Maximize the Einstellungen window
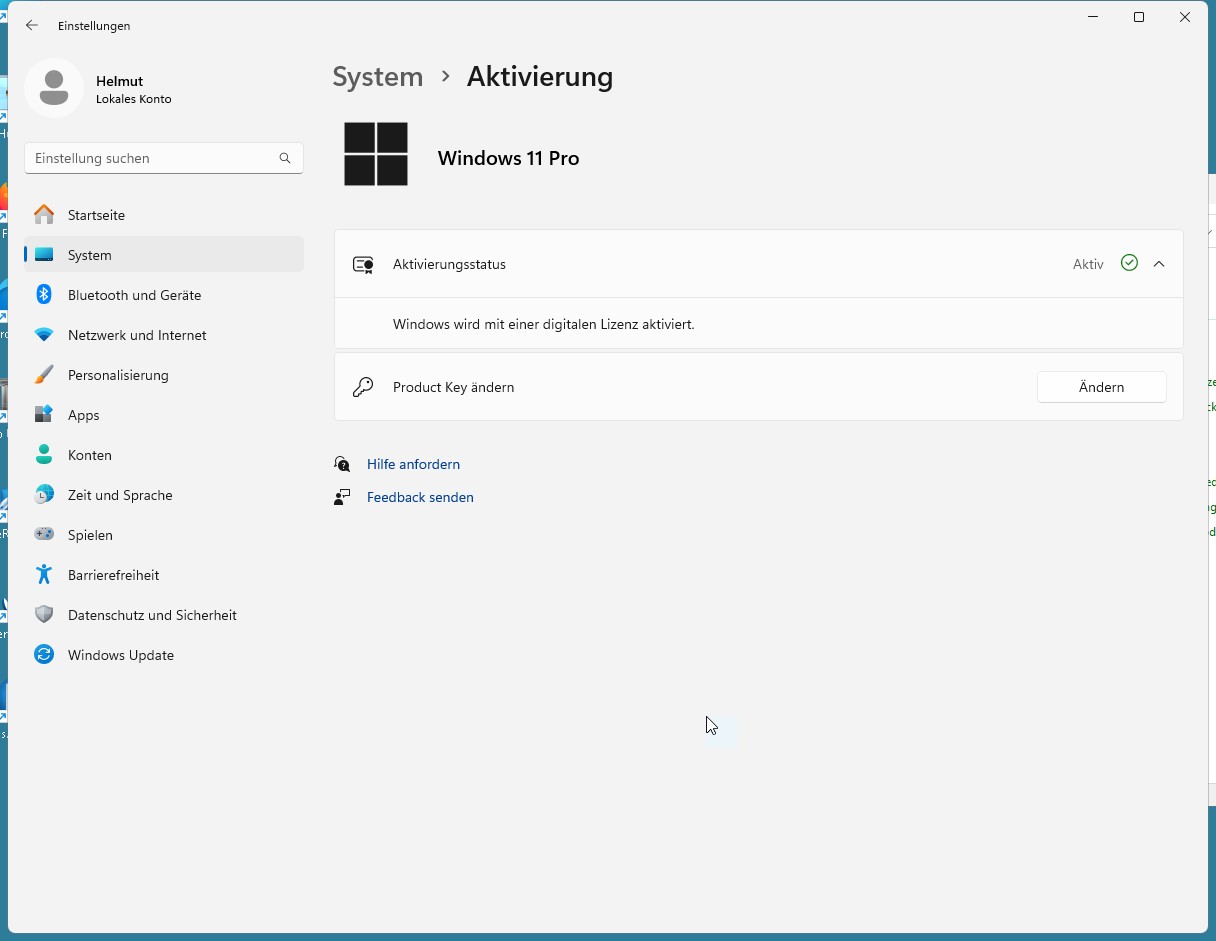The width and height of the screenshot is (1216, 941). pos(1139,17)
